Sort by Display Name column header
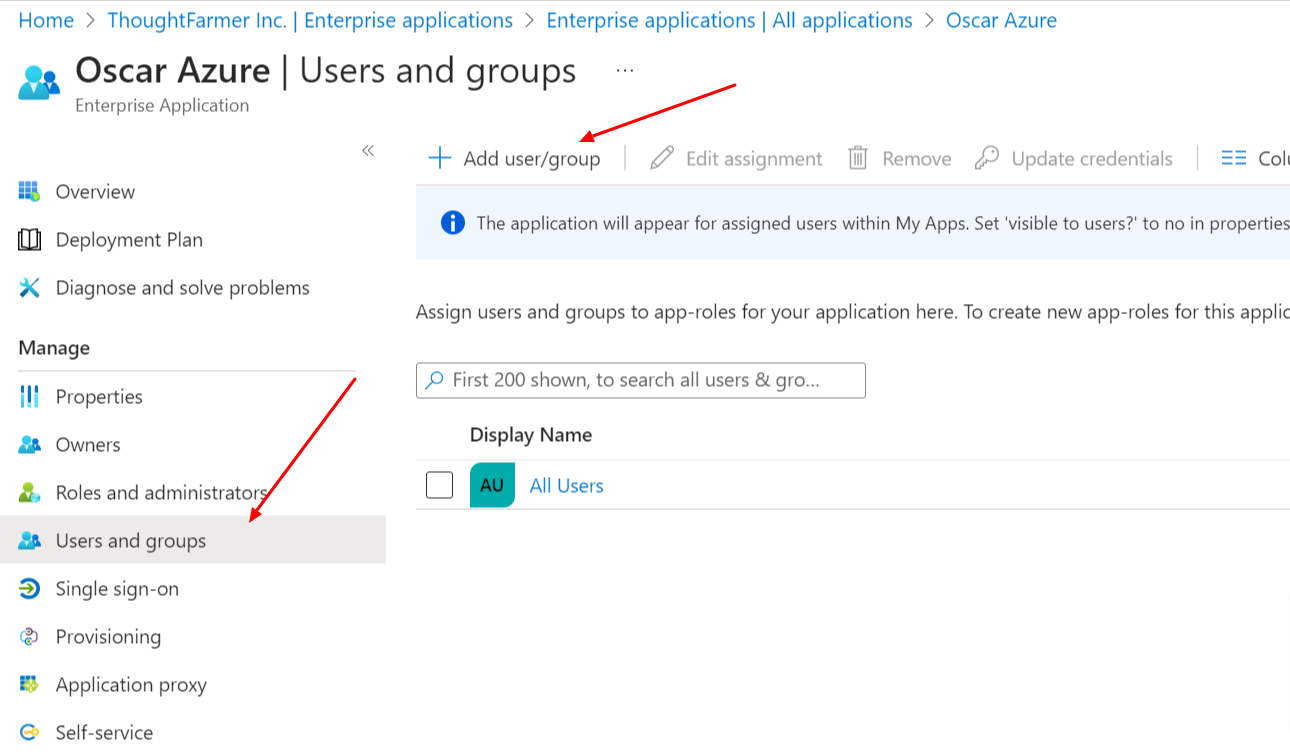The image size is (1290, 756). point(531,435)
